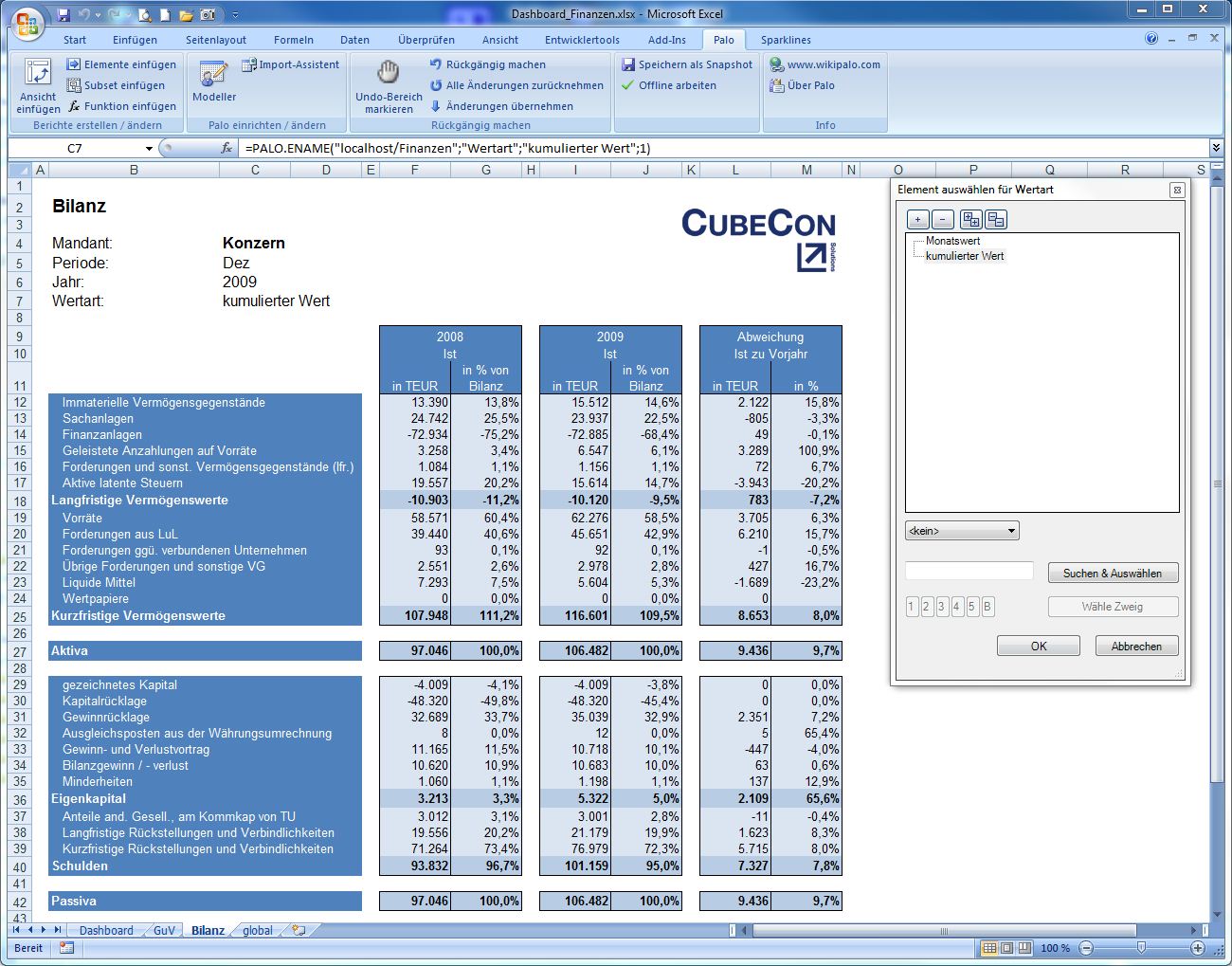Toggle Offline arbeiten mode
This screenshot has height=966, width=1232.
coord(668,85)
